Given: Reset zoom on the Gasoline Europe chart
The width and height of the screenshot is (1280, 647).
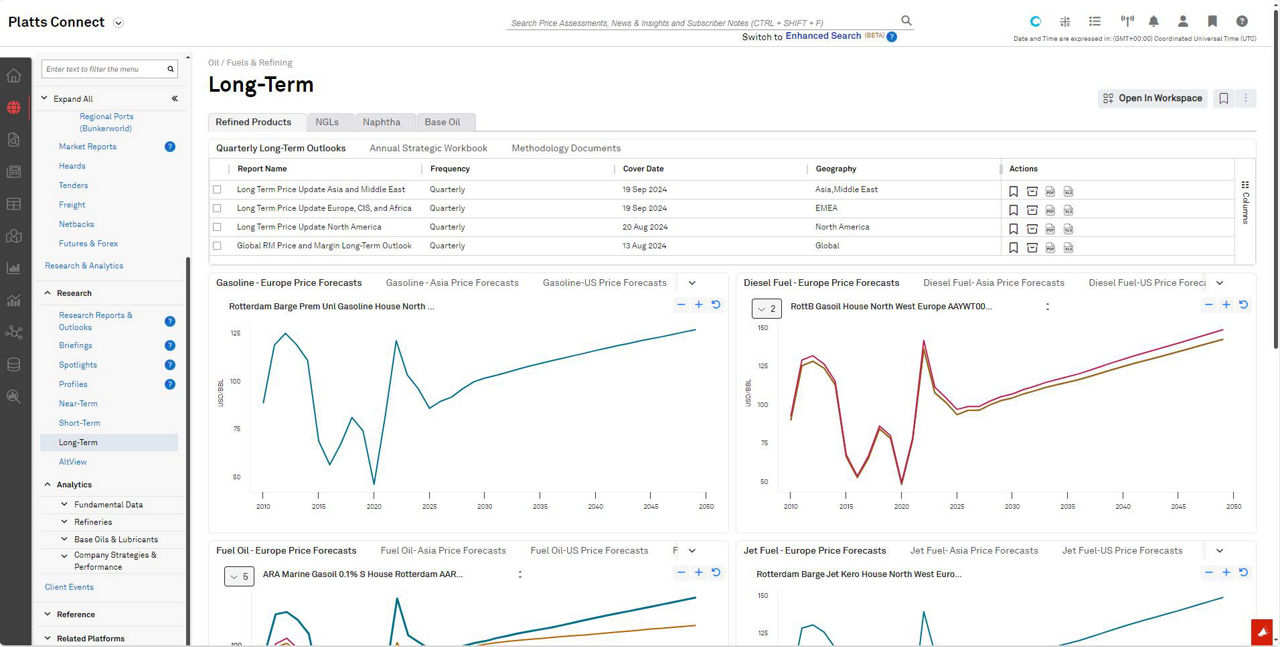Looking at the screenshot, I should click(x=716, y=305).
